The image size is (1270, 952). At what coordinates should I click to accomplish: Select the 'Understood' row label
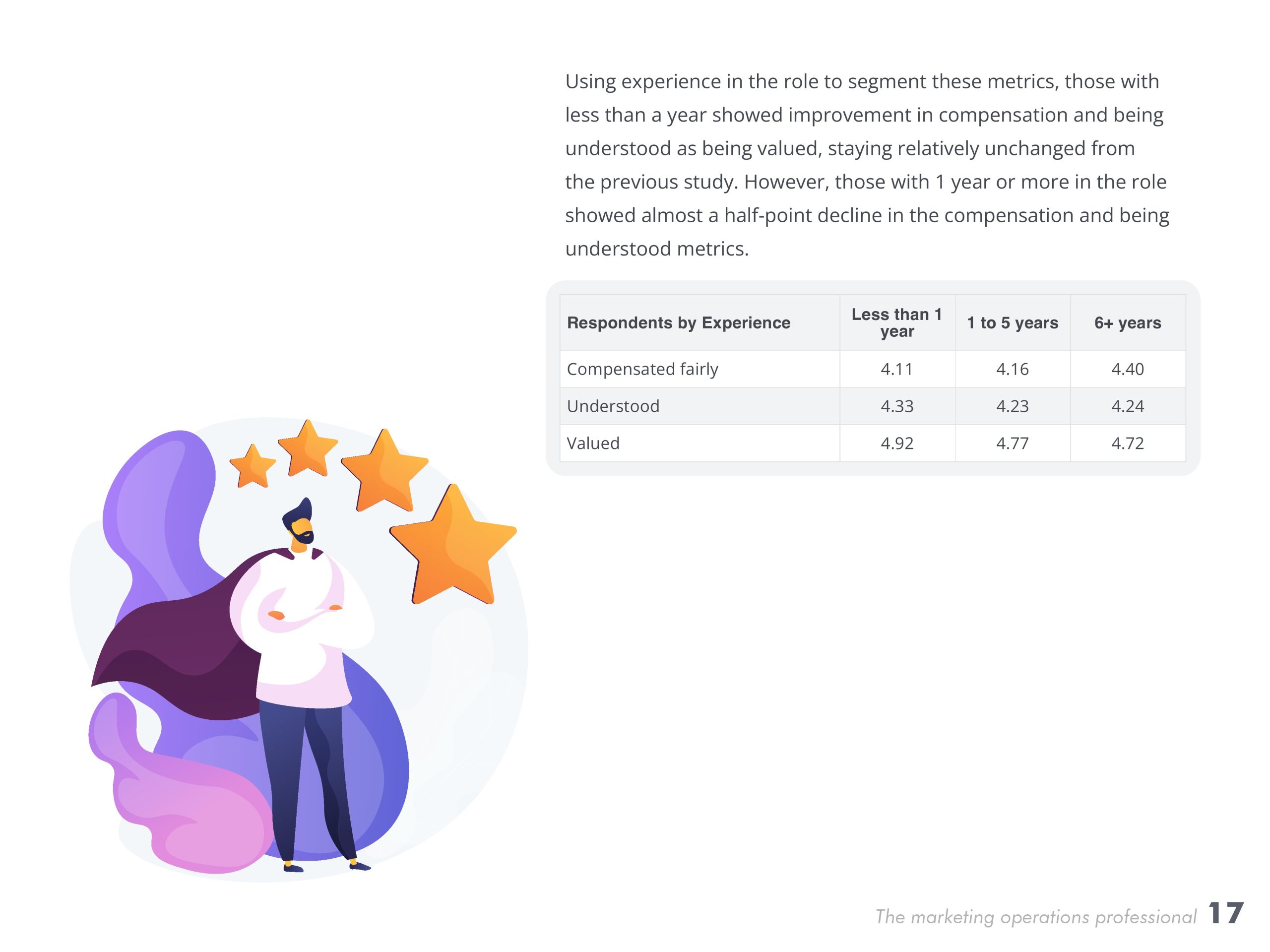[x=613, y=406]
